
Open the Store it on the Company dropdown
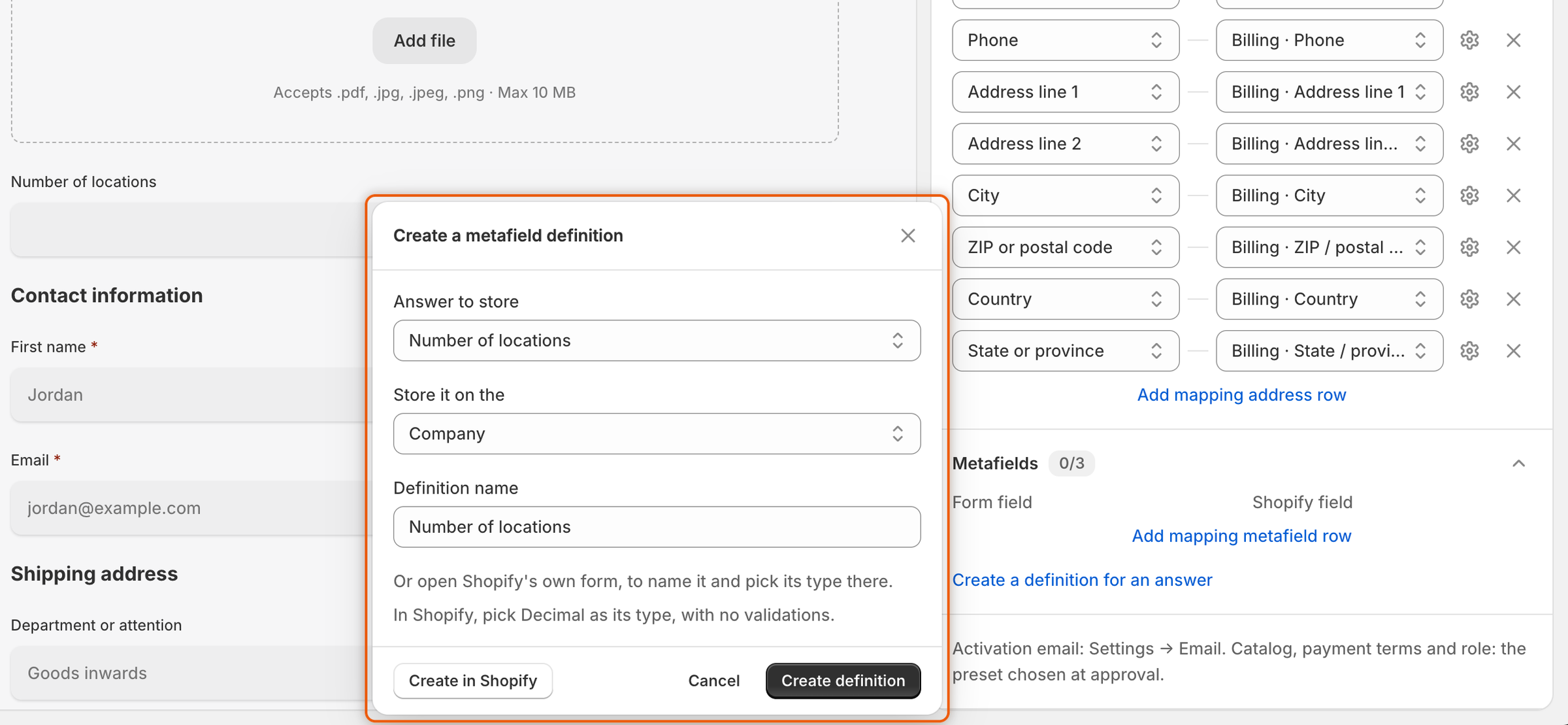(657, 433)
